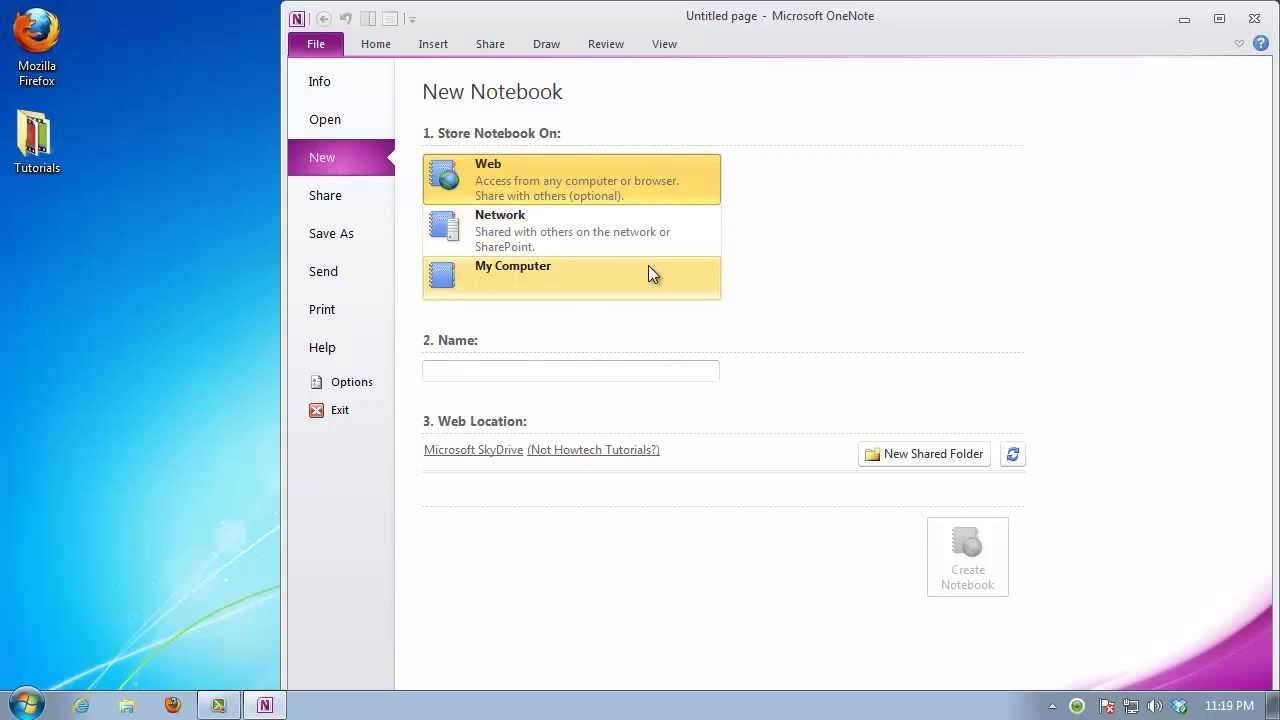1280x720 pixels.
Task: Choose Network as notebook storage location
Action: point(571,230)
